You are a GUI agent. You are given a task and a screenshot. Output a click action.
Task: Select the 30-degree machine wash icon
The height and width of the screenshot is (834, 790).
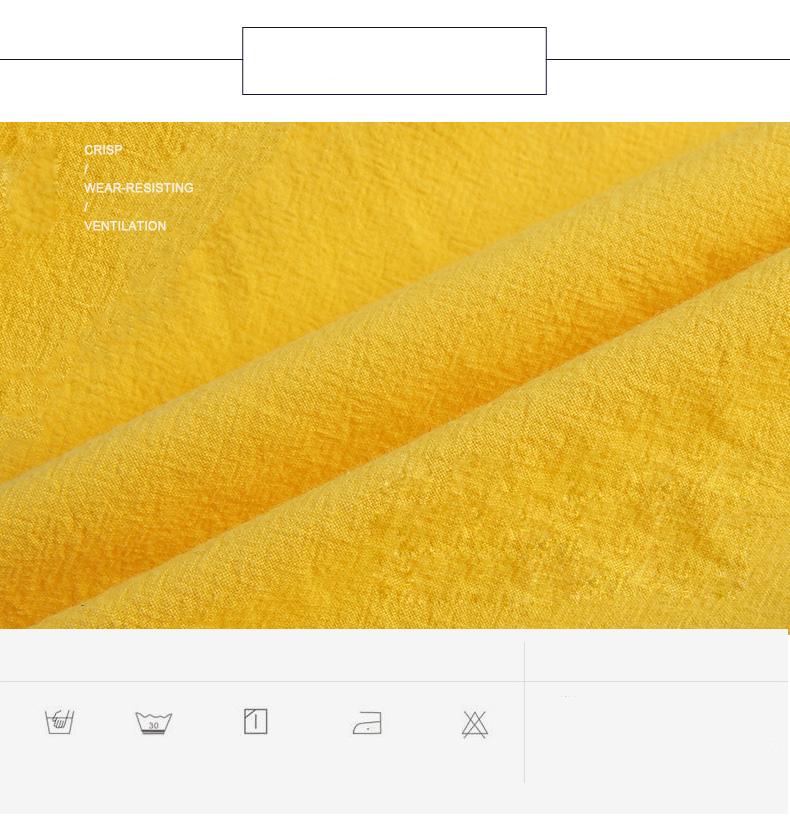(153, 722)
